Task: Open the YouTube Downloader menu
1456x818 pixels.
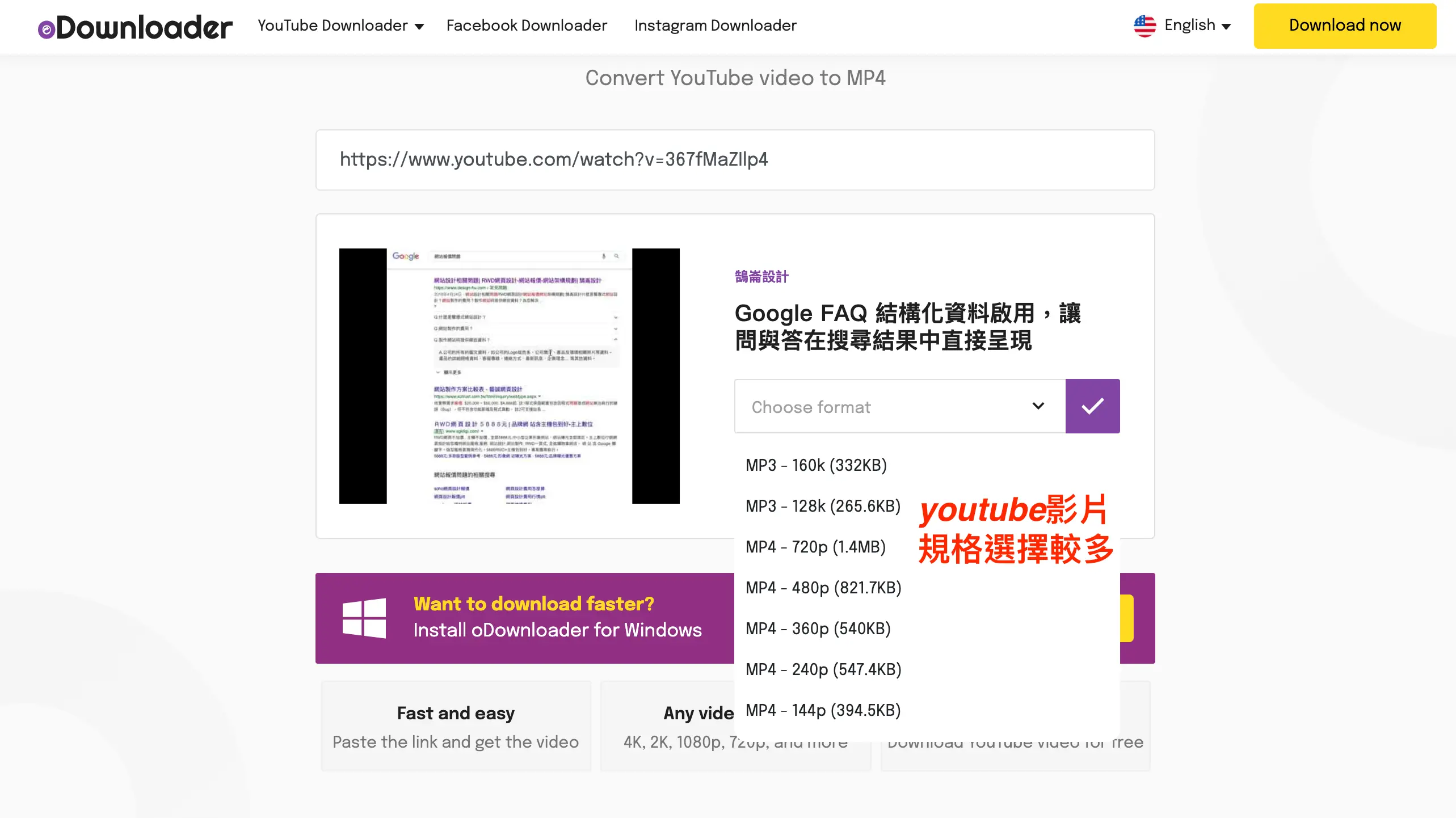Action: (x=340, y=26)
